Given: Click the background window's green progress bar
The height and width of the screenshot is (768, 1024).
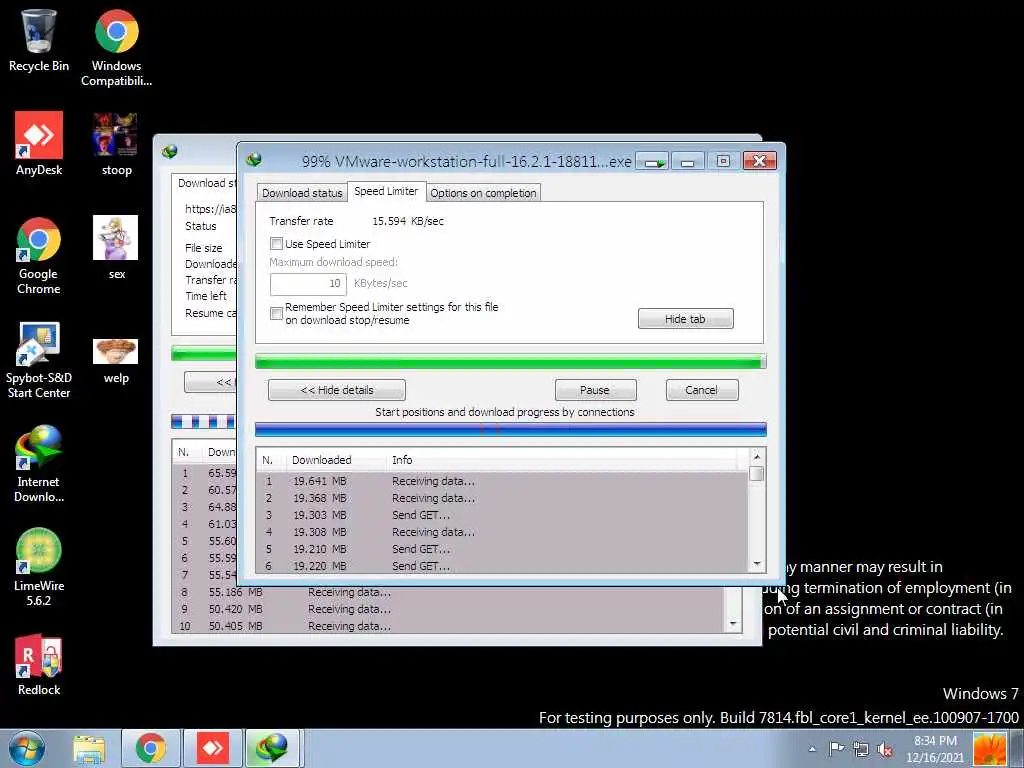Looking at the screenshot, I should pos(203,353).
